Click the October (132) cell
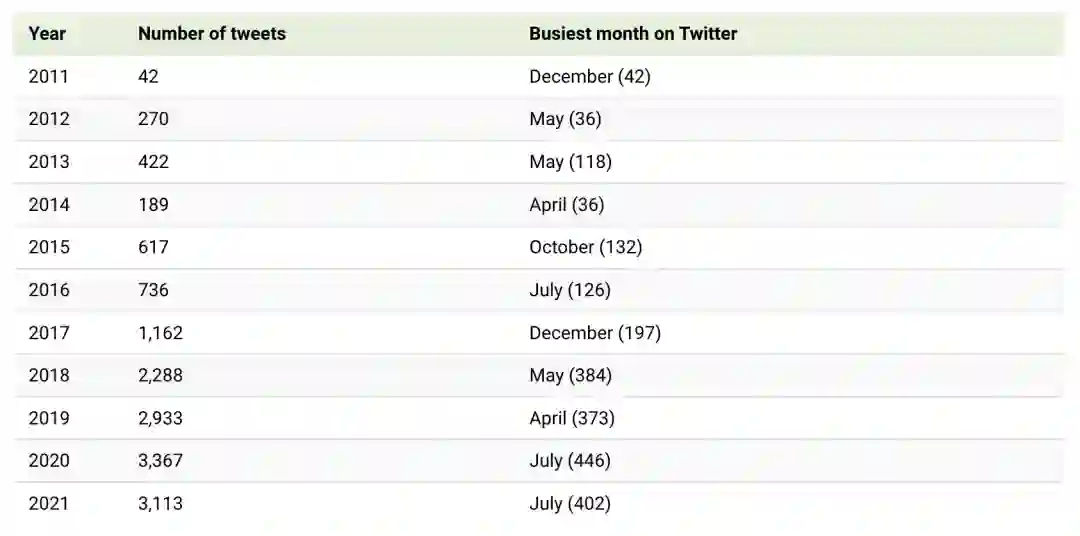The image size is (1080, 536). pos(585,247)
